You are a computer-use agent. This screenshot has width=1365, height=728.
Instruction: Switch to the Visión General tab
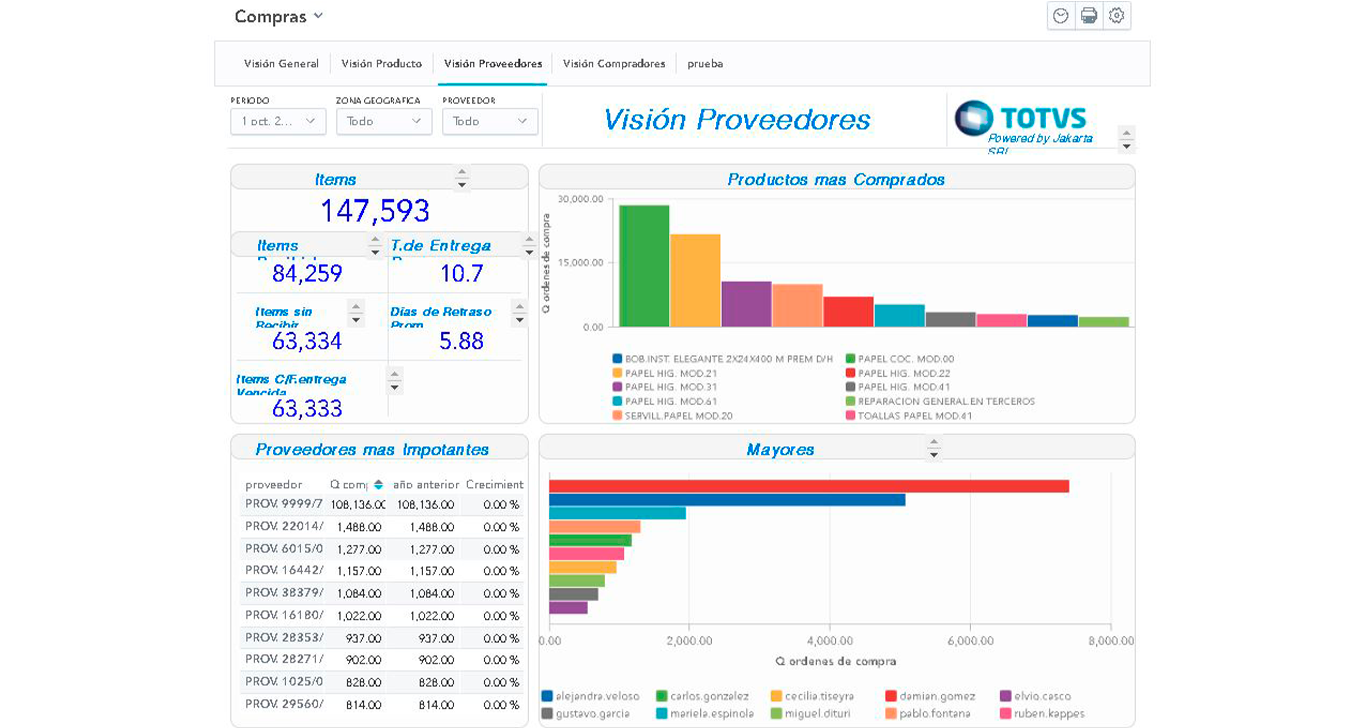[281, 64]
